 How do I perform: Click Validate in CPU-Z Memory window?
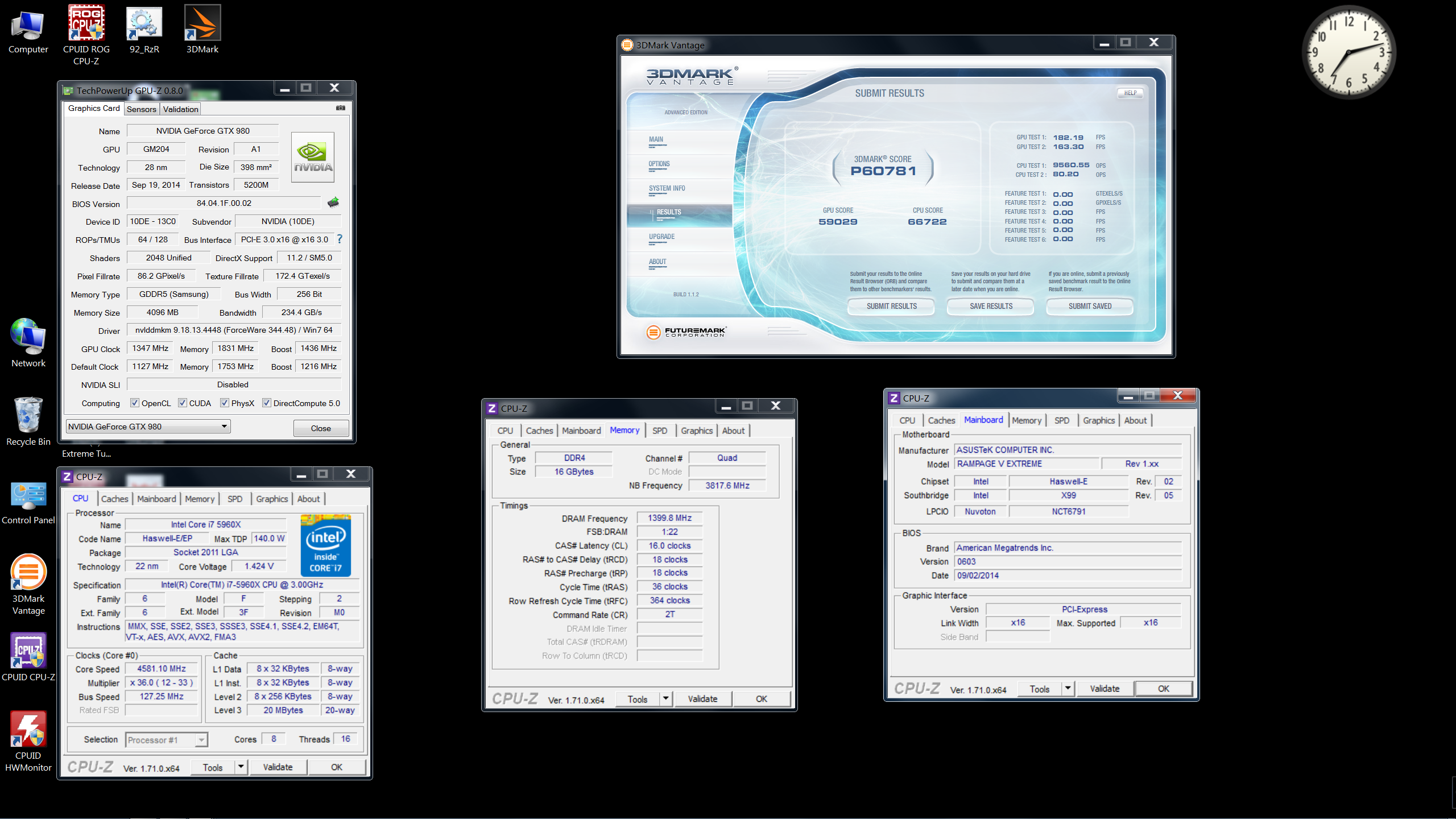pyautogui.click(x=702, y=699)
